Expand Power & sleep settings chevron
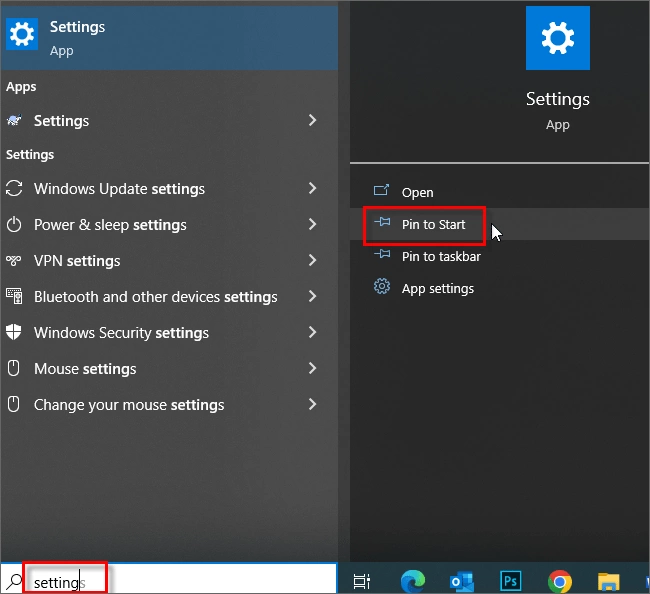This screenshot has width=650, height=594. click(312, 224)
